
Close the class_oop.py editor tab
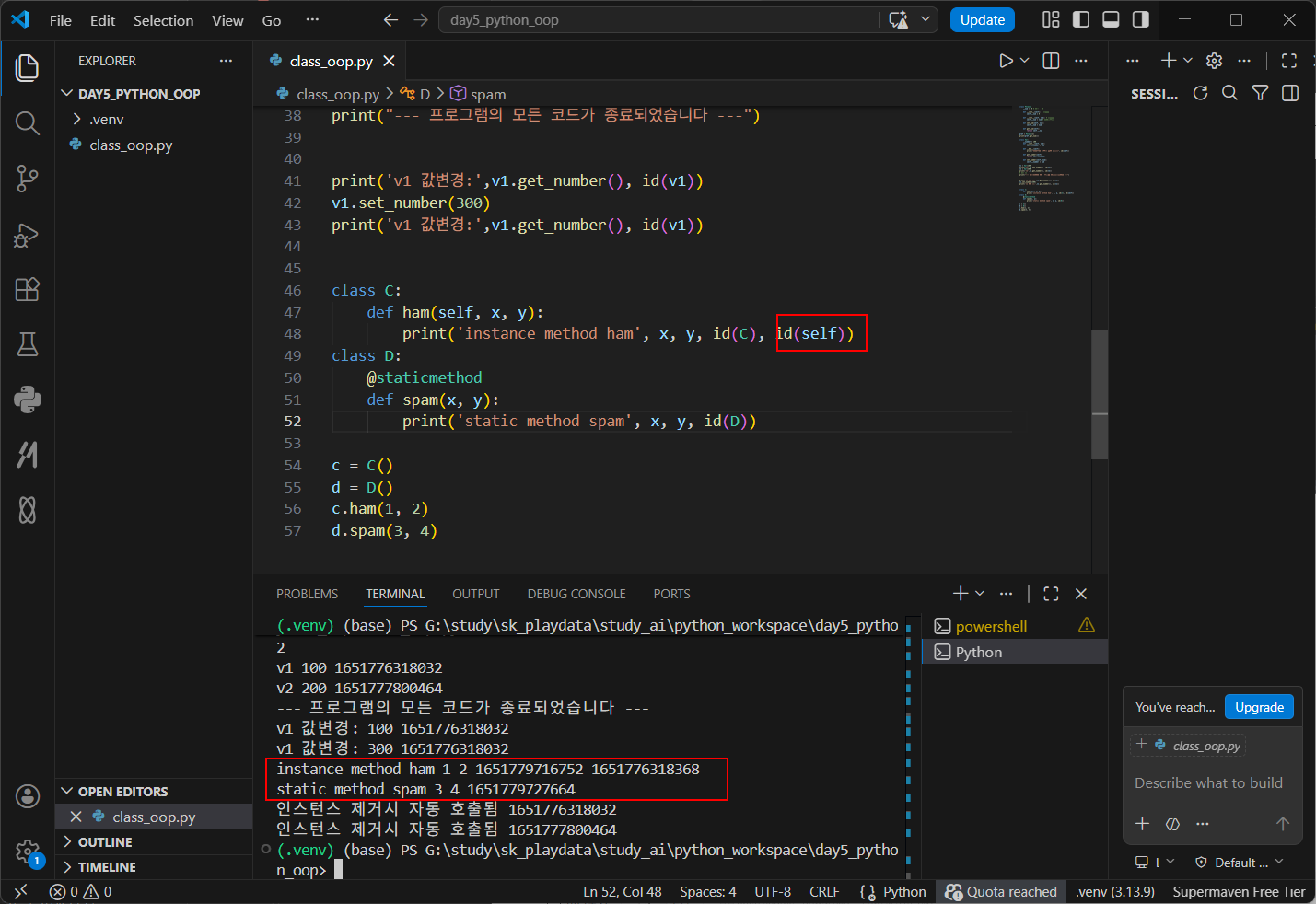[x=389, y=61]
